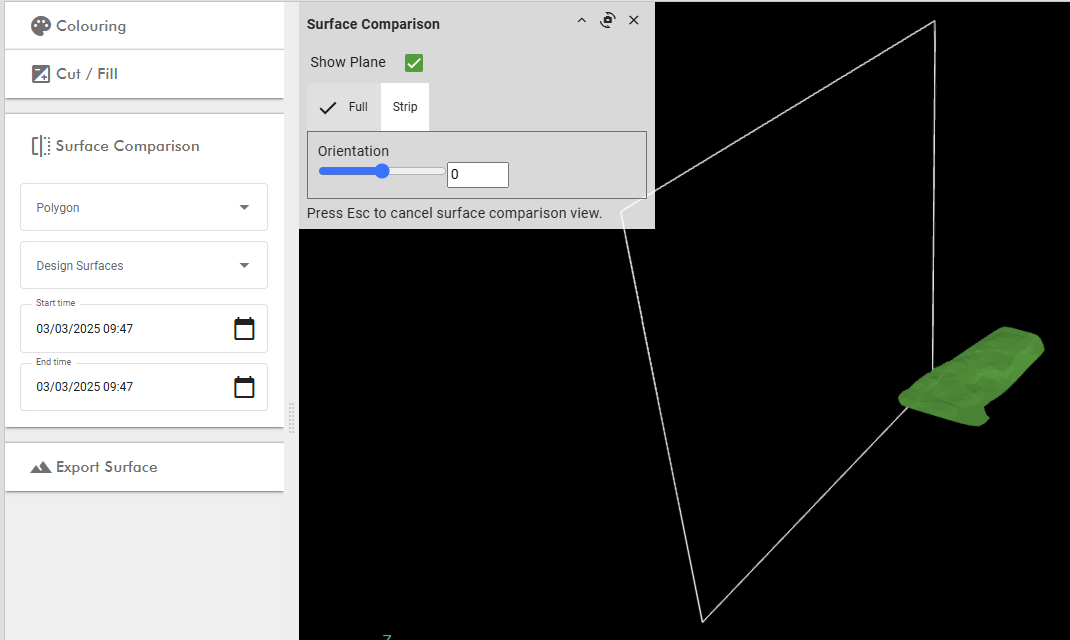Focus the Orientation value input field
The image size is (1070, 640).
coord(478,175)
